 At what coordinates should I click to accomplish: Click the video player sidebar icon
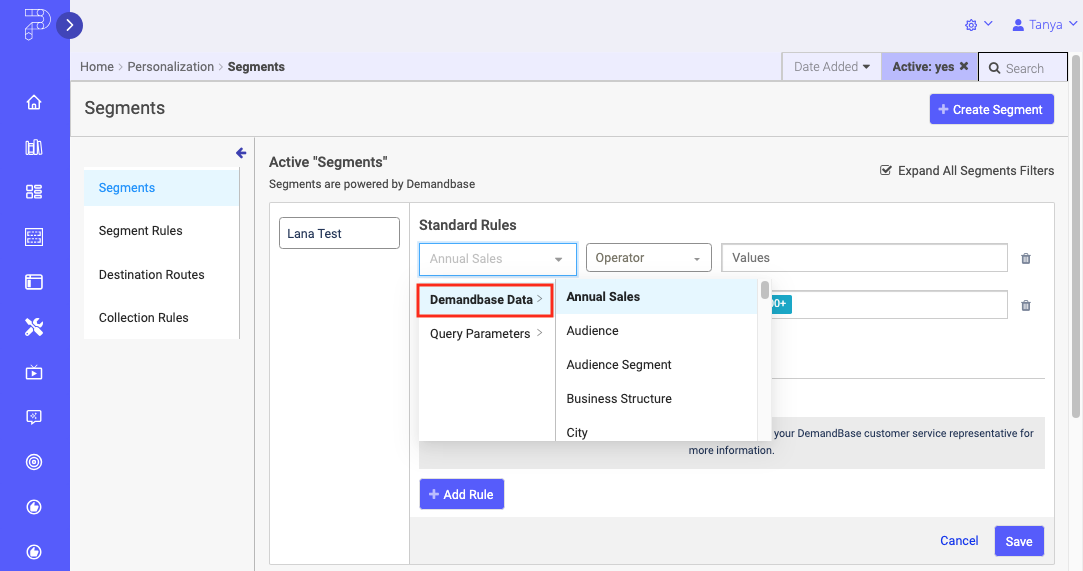(x=34, y=373)
